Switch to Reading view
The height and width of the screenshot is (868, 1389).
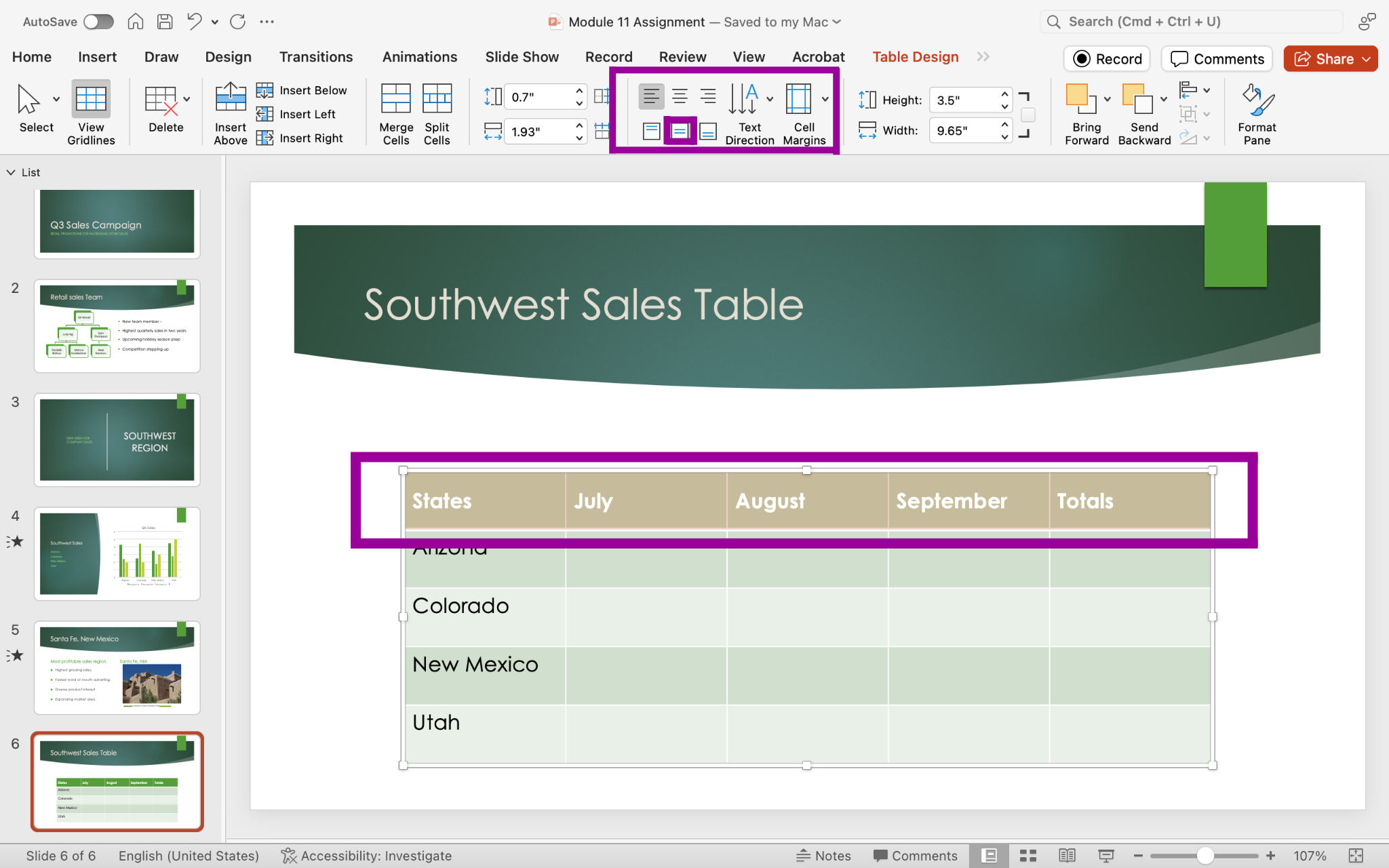pos(1067,856)
